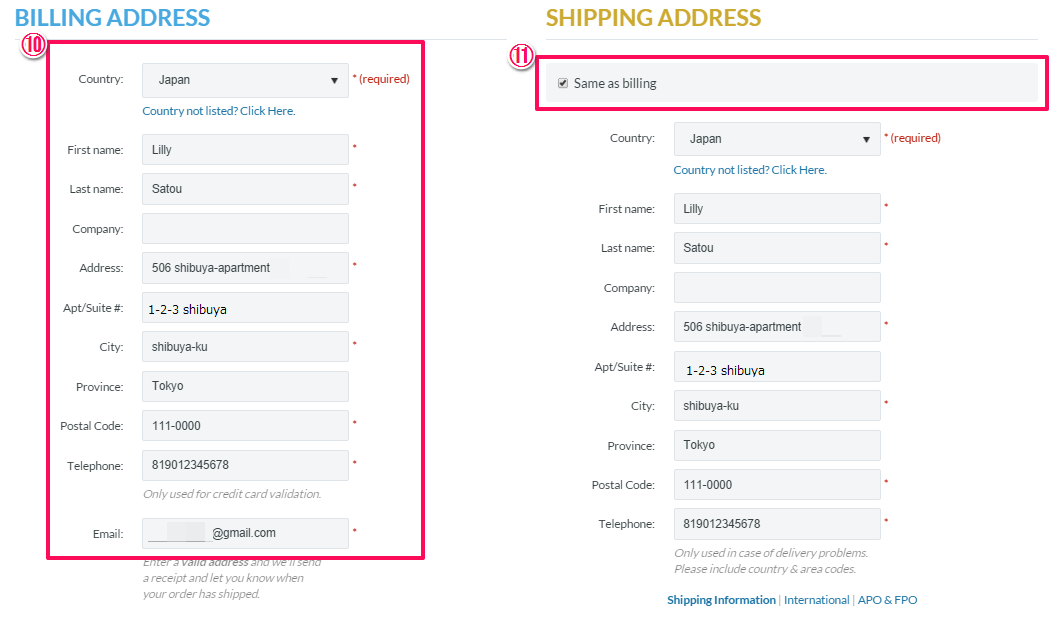Click the billing Postal Code field
The width and height of the screenshot is (1064, 617).
[245, 426]
